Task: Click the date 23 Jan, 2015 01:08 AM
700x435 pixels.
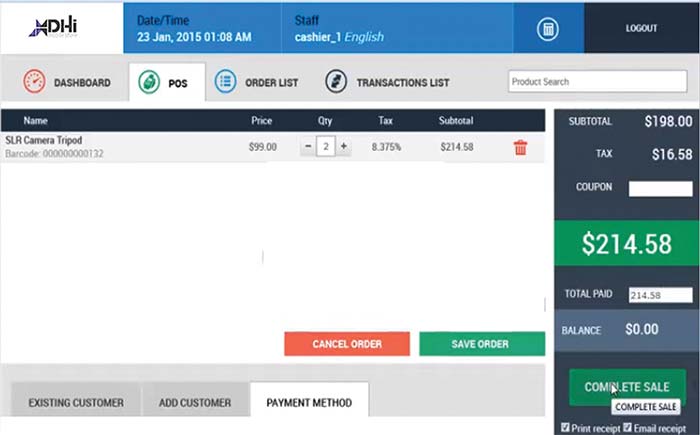Action: coord(194,37)
